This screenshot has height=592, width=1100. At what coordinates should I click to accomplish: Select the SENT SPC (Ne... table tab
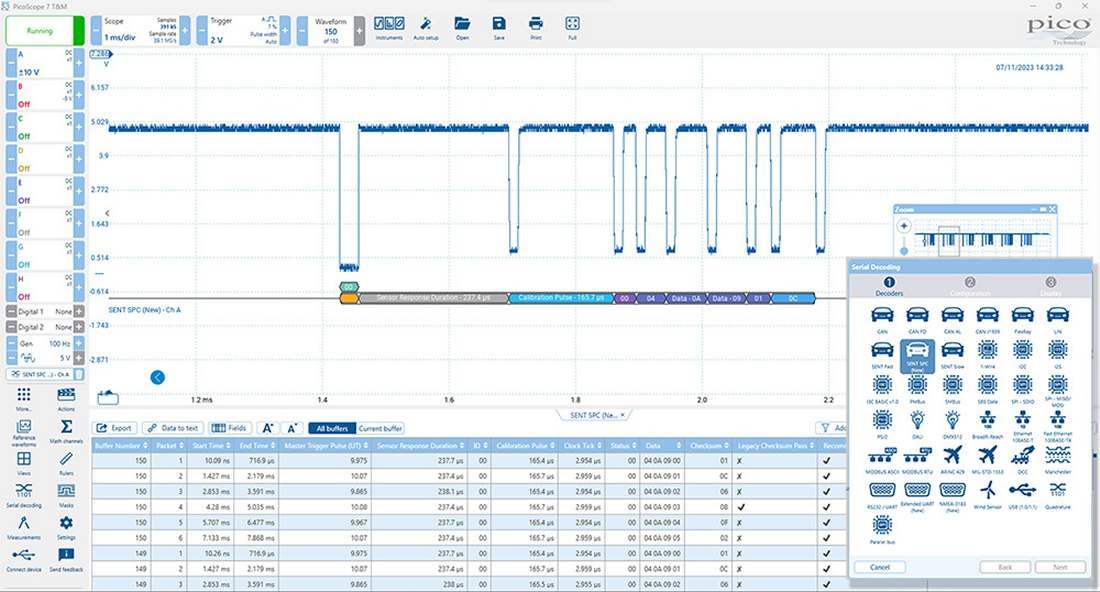tap(594, 414)
